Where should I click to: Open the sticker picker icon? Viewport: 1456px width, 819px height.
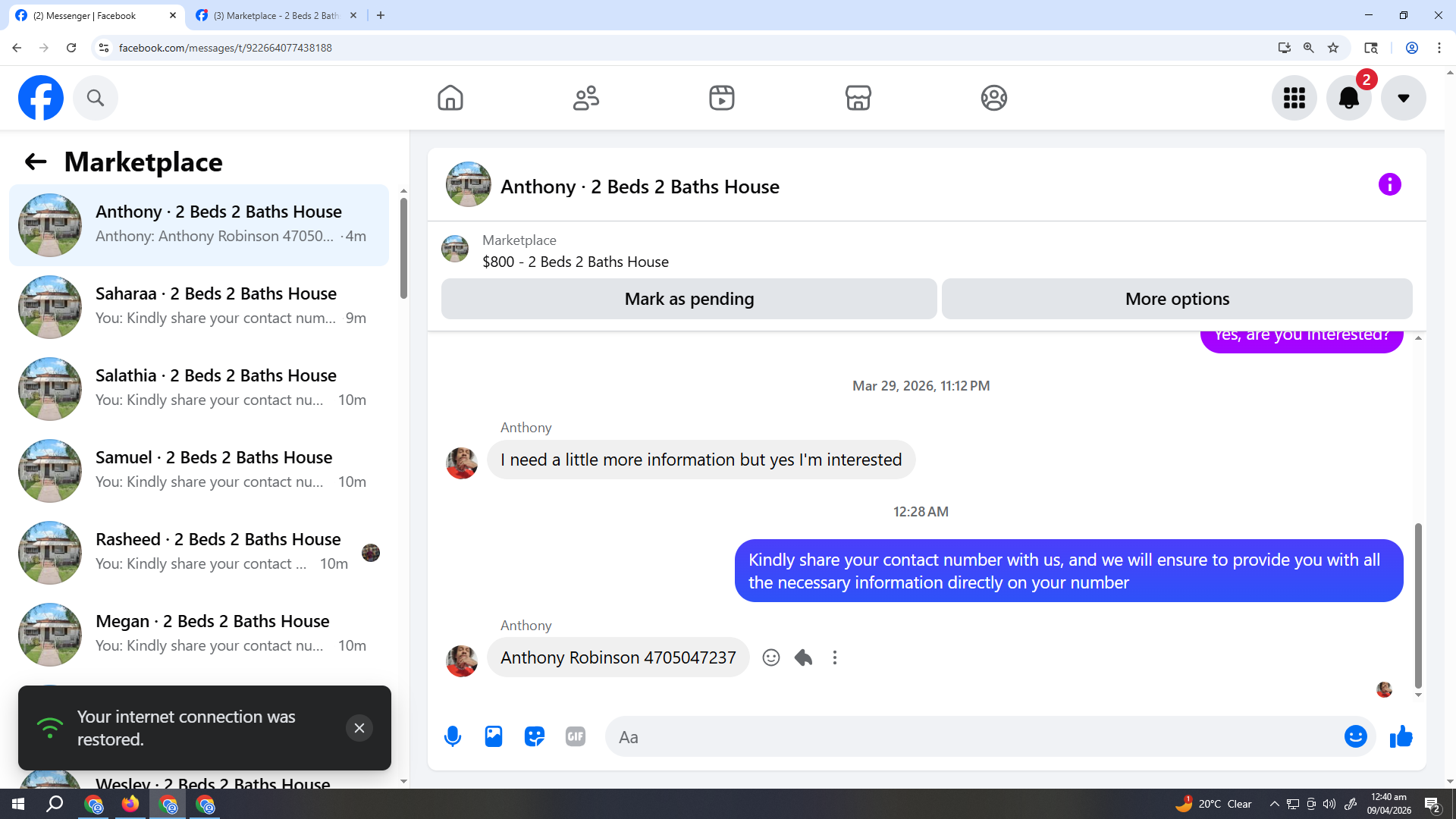535,736
